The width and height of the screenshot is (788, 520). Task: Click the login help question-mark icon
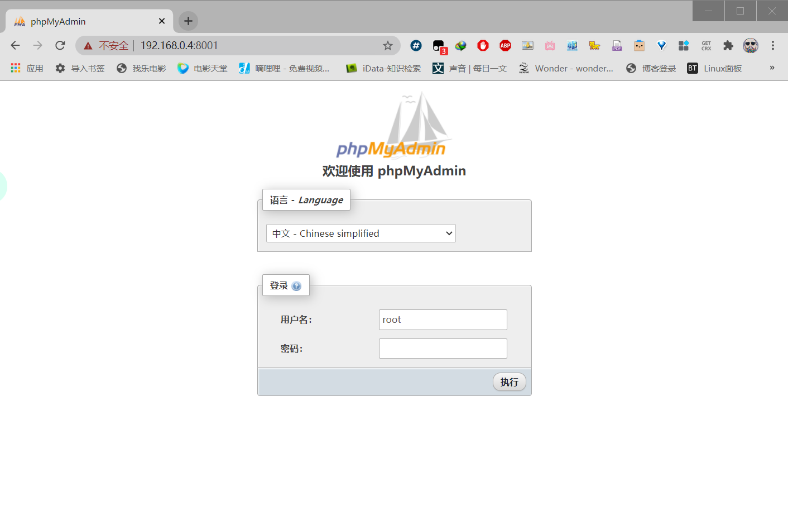pyautogui.click(x=297, y=286)
